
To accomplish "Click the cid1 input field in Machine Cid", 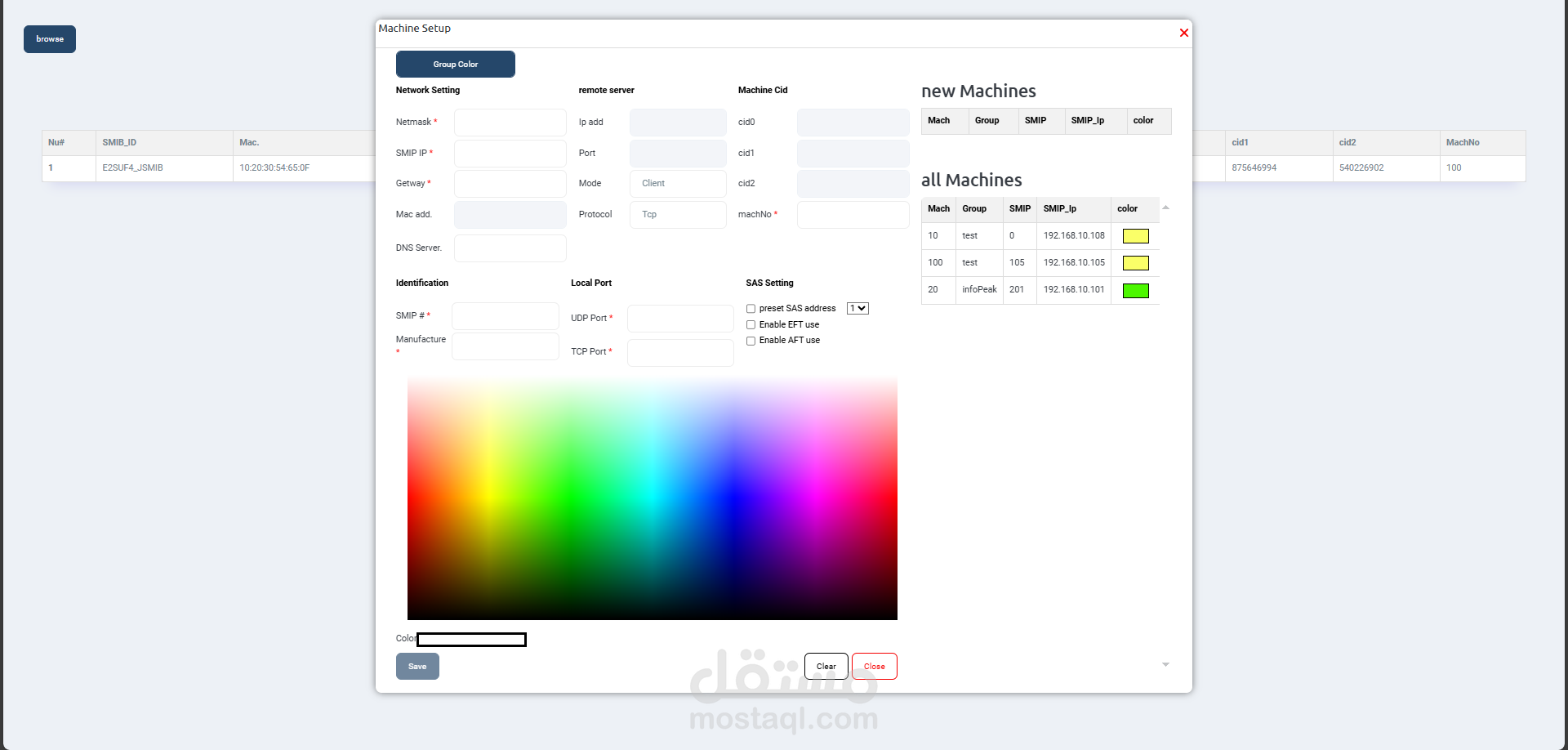I will click(x=853, y=154).
